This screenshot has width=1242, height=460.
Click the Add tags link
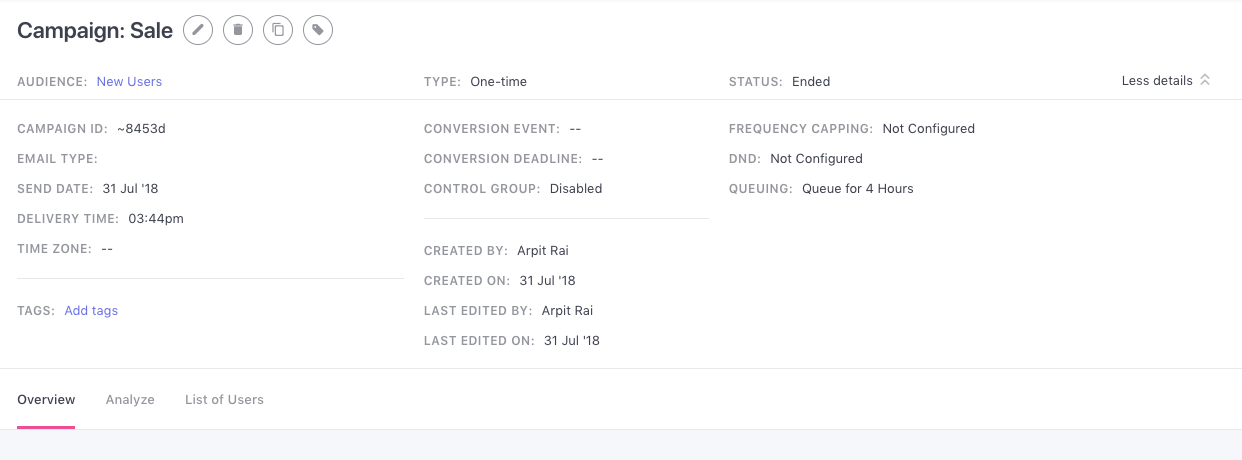point(91,311)
